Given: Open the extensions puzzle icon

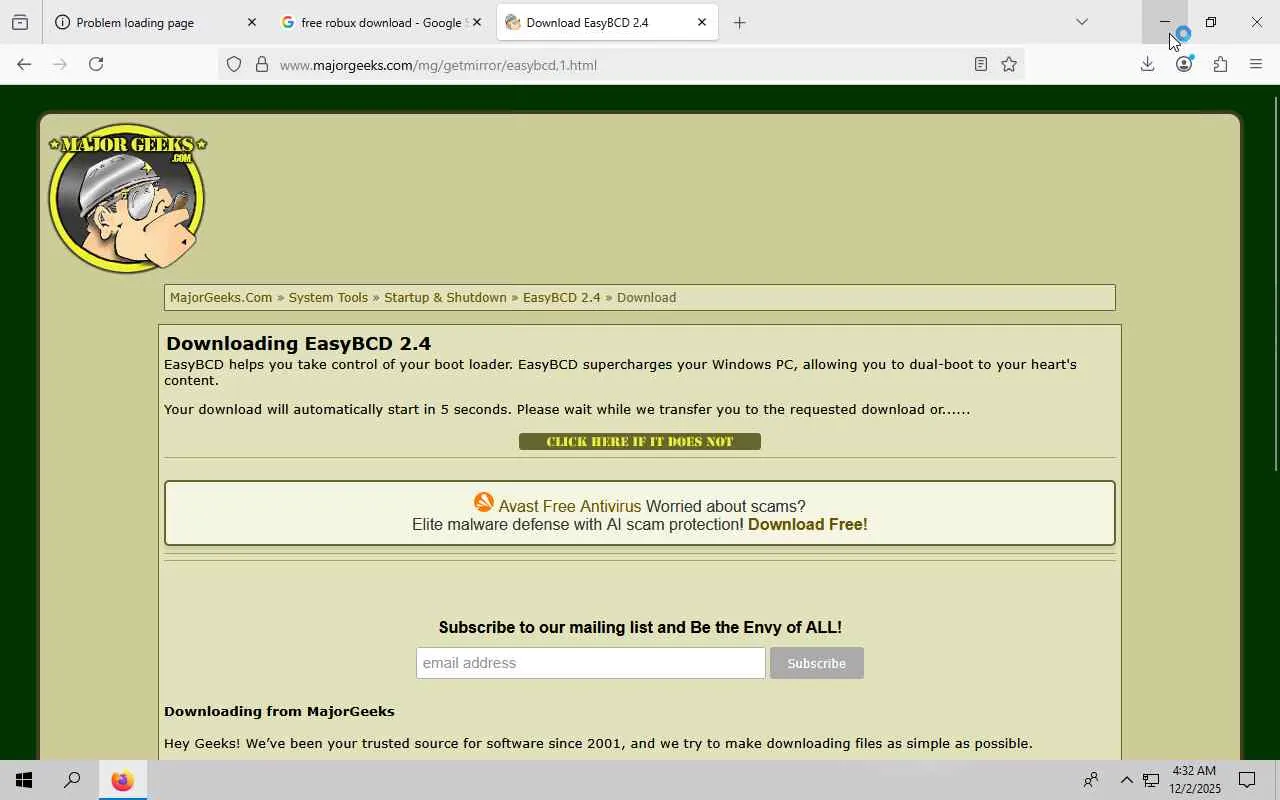Looking at the screenshot, I should pos(1220,64).
